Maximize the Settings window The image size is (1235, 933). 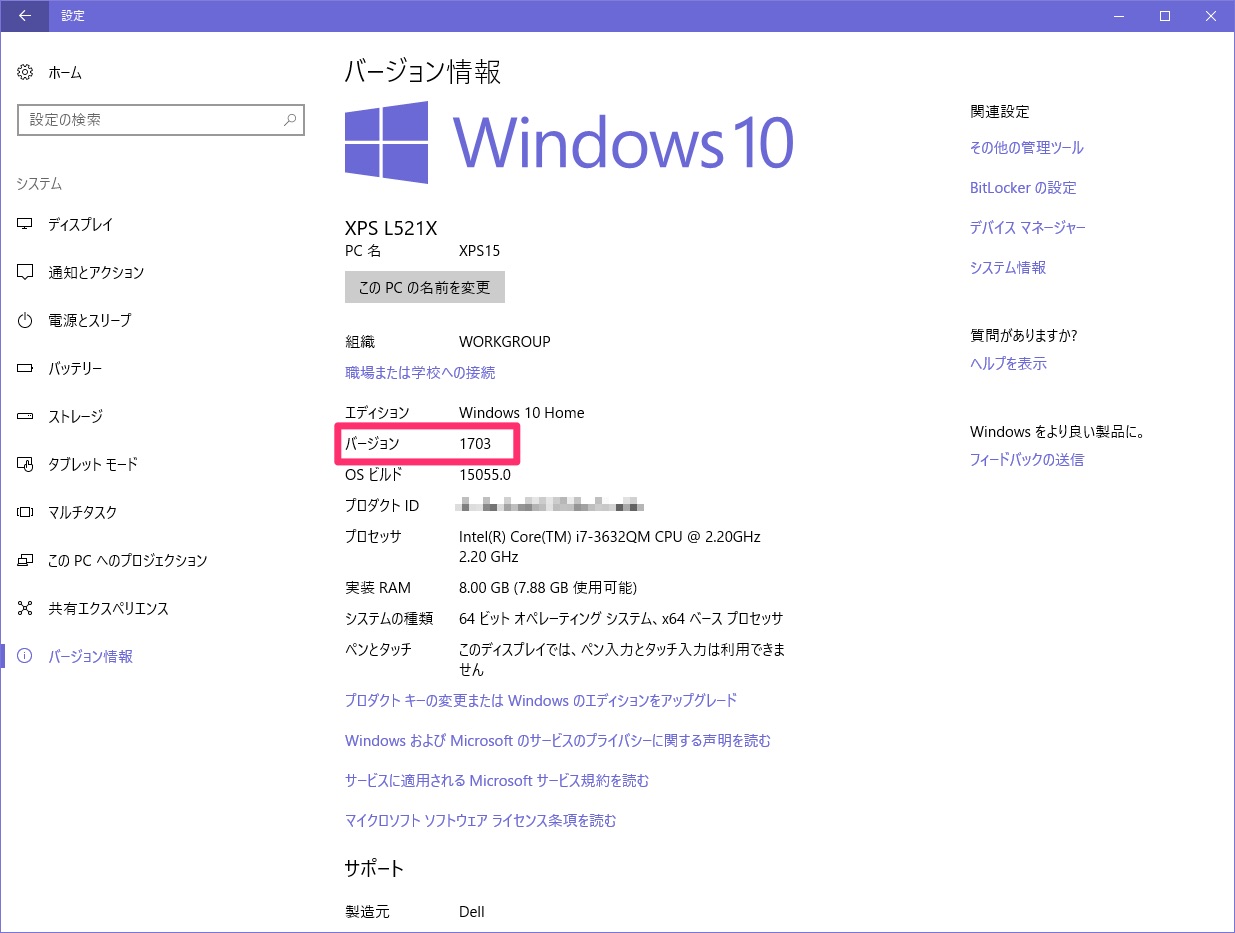click(1165, 16)
